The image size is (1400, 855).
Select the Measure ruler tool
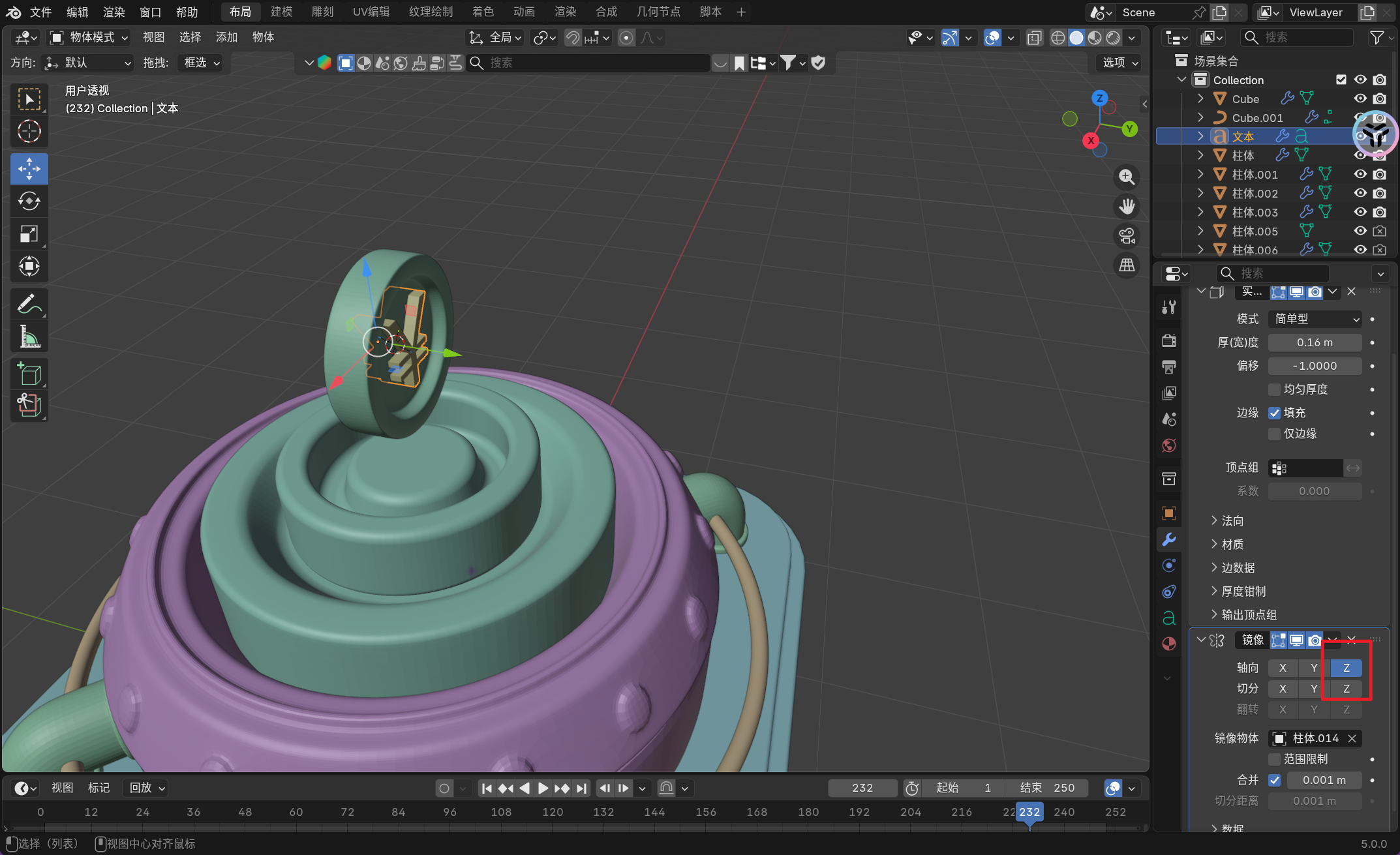(x=29, y=337)
